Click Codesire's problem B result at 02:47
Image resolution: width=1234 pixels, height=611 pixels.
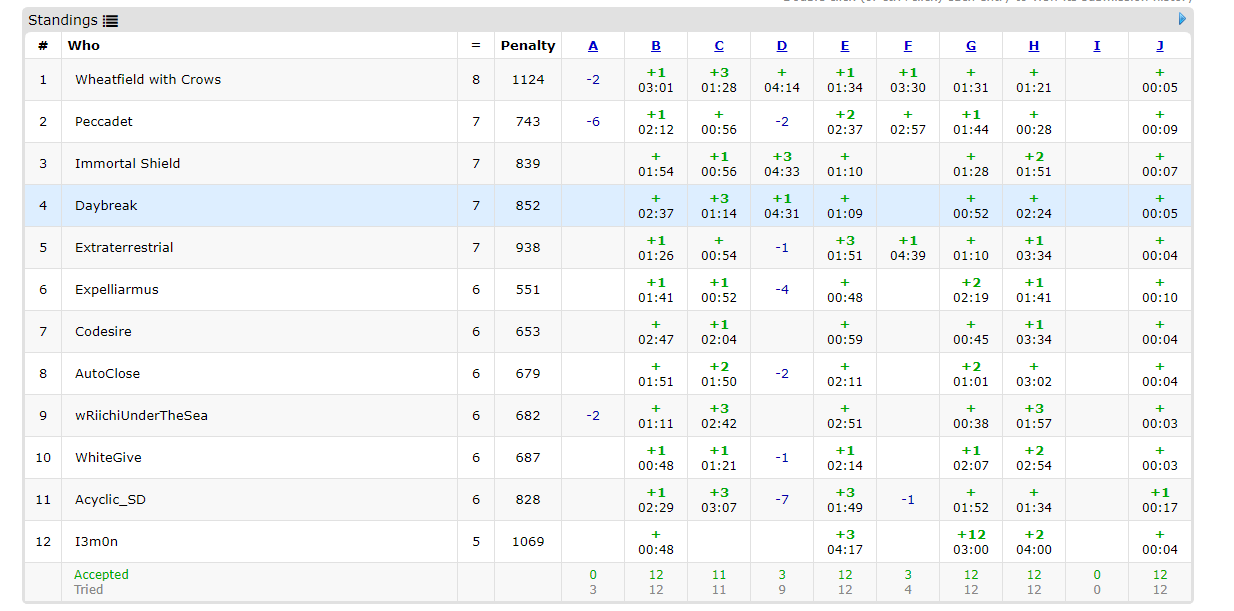pyautogui.click(x=656, y=332)
